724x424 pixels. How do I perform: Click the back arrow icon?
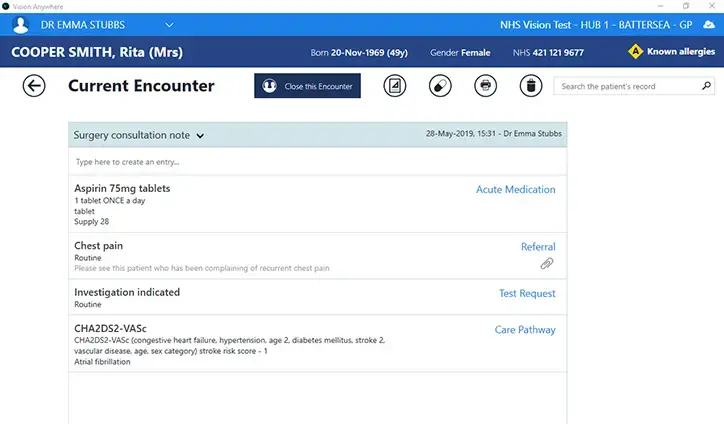point(34,86)
